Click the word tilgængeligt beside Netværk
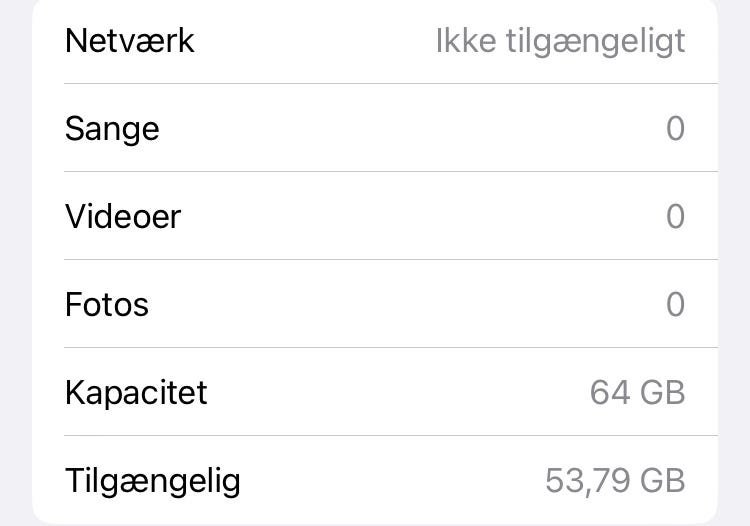The width and height of the screenshot is (750, 526). 593,42
